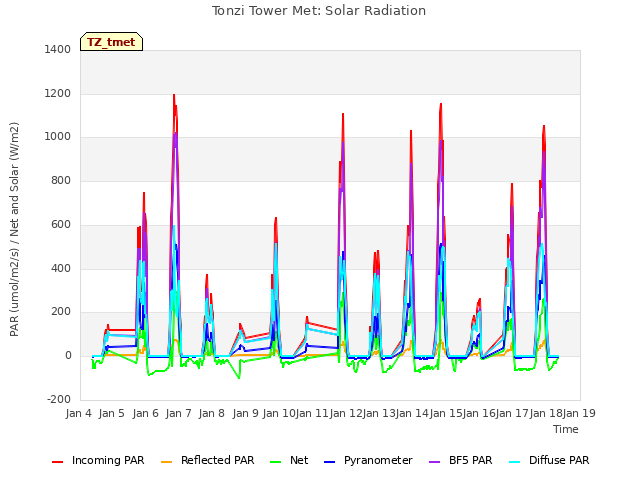
Task: Click the Jan 11 x-axis tick label
Action: 312,413
